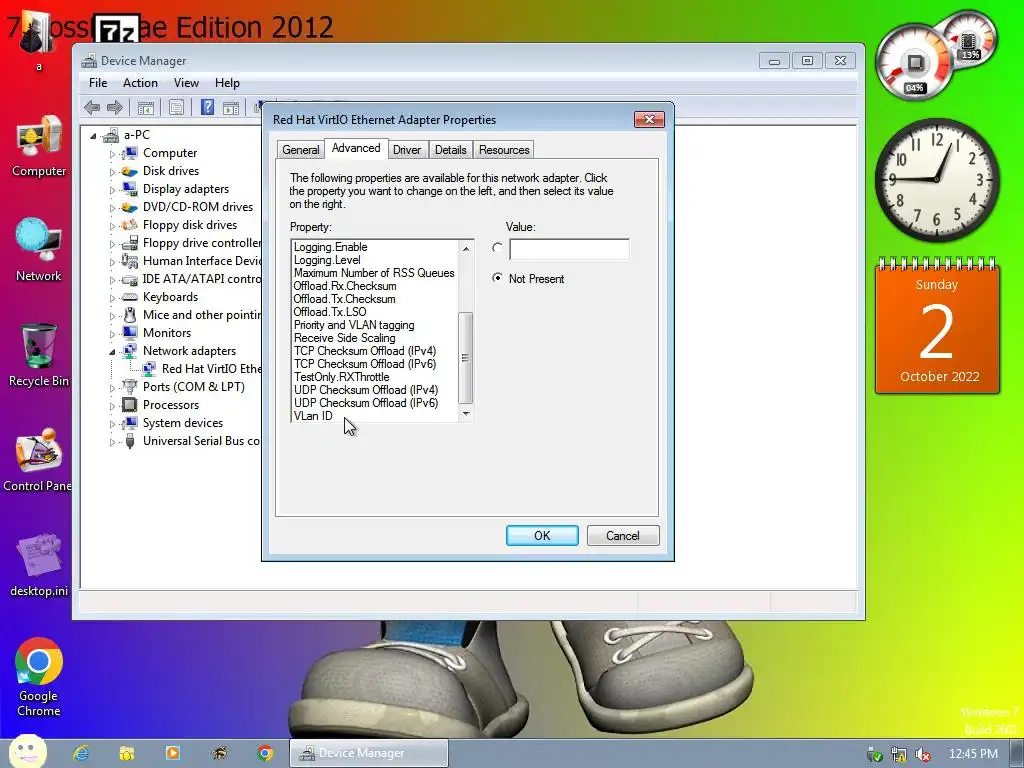This screenshot has width=1024, height=768.
Task: Click the Red Hat VirtIO adapter tree icon
Action: [x=149, y=369]
